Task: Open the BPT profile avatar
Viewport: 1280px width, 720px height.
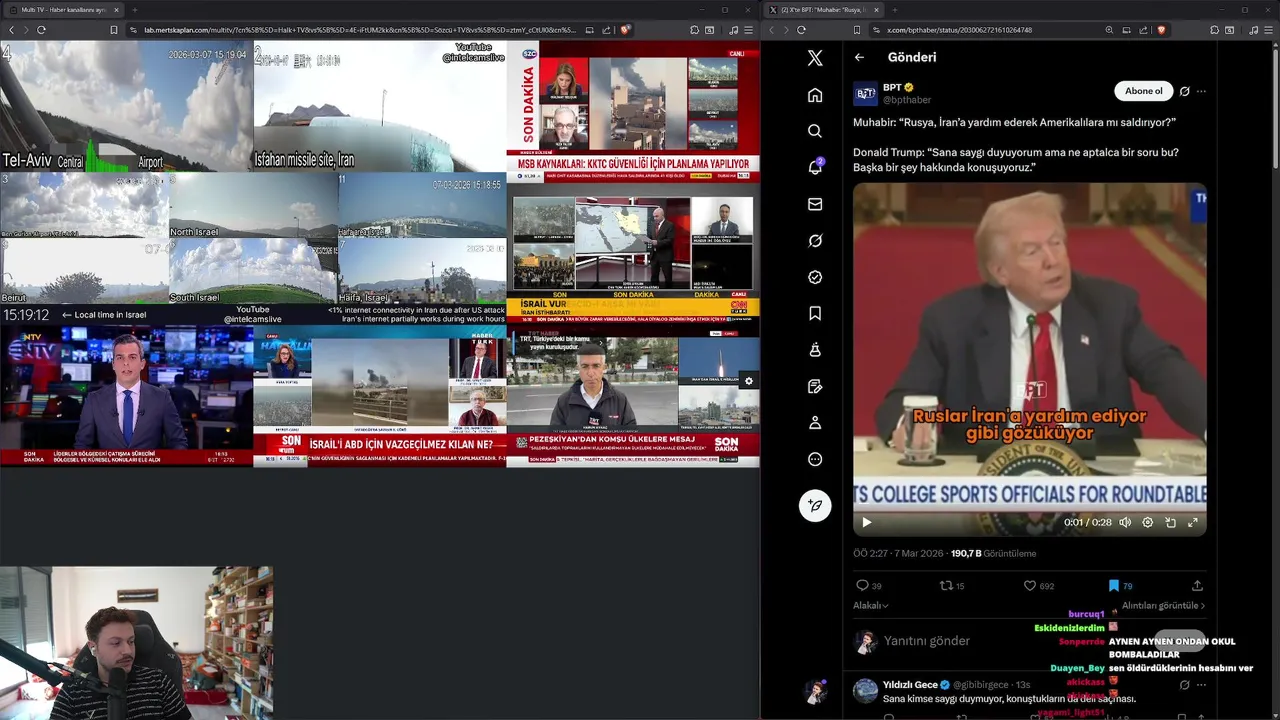Action: pyautogui.click(x=865, y=93)
